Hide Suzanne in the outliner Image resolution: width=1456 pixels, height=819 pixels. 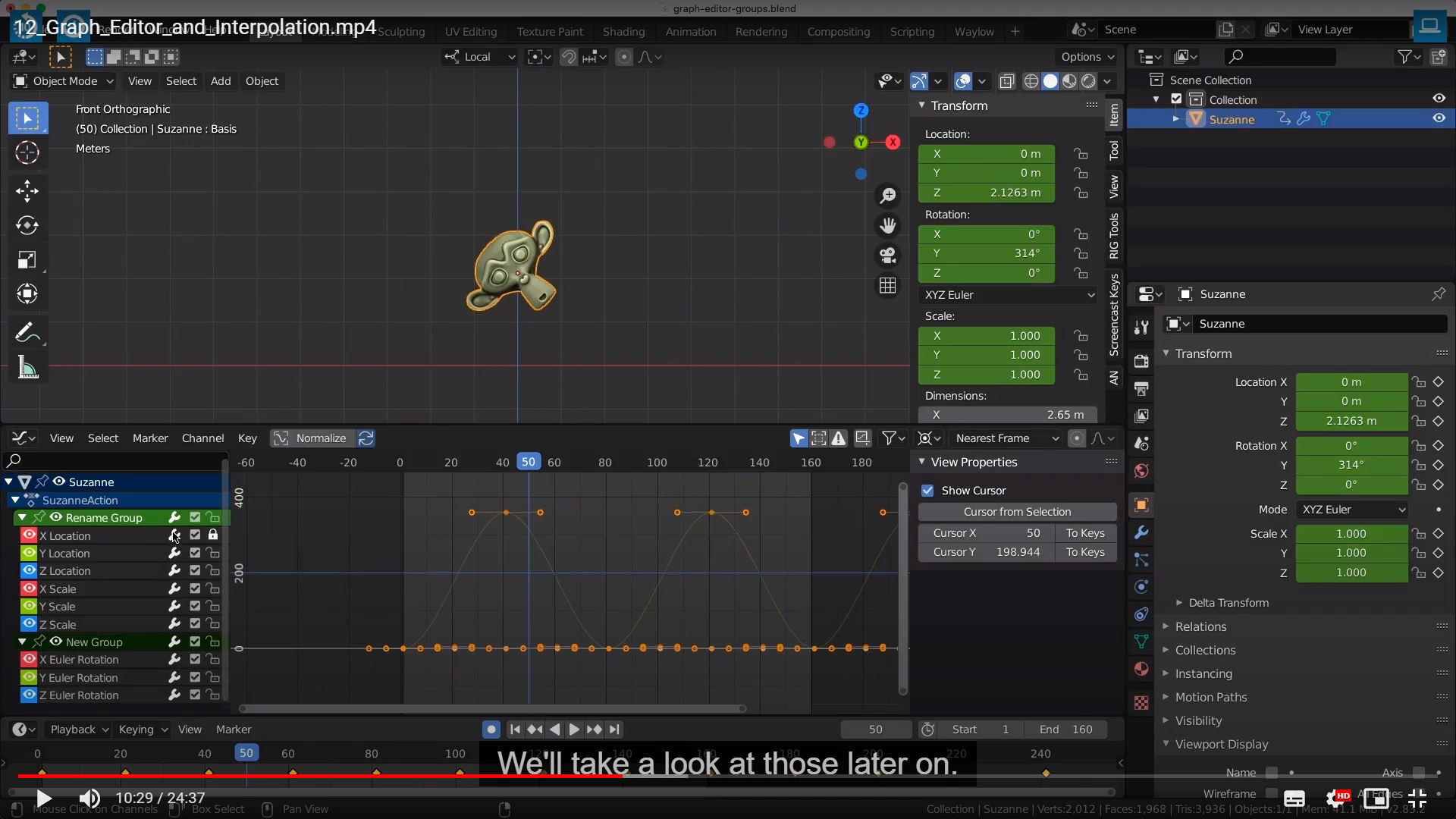pos(1439,118)
